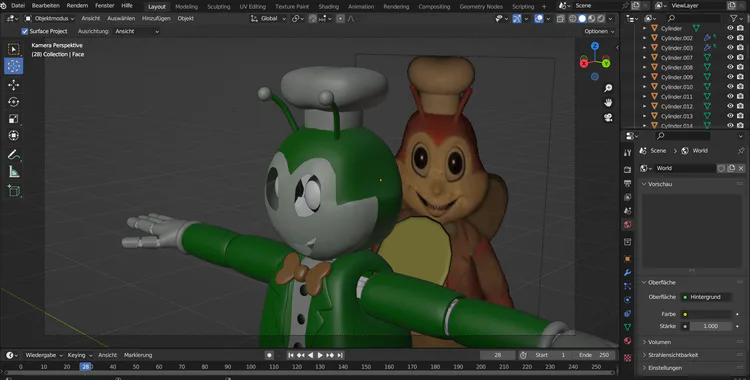Image resolution: width=750 pixels, height=380 pixels.
Task: Click the viewport zoom magnifier icon
Action: point(608,88)
